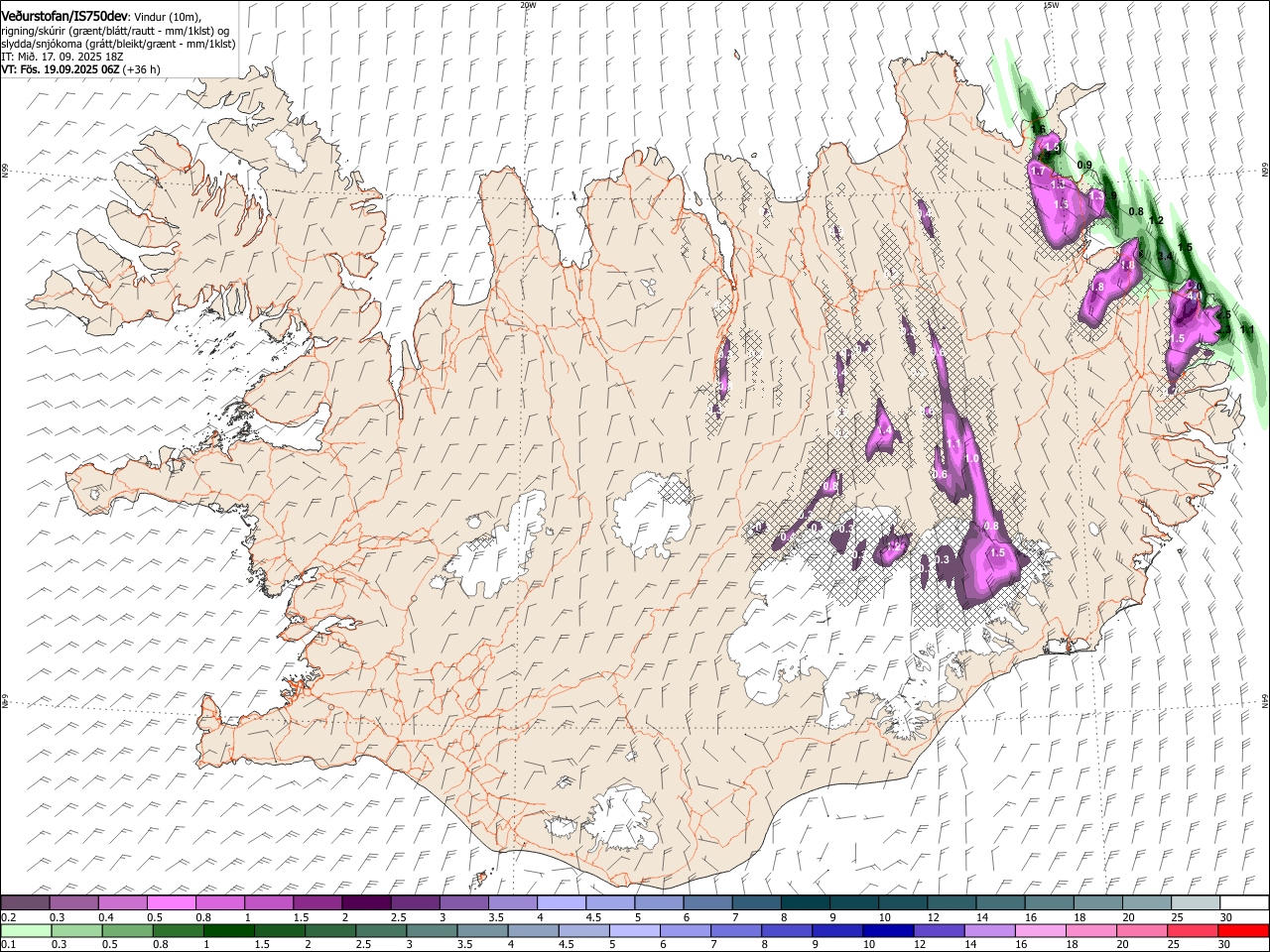This screenshot has height=952, width=1270.
Task: Click the 15W longitude label
Action: coord(1051,5)
